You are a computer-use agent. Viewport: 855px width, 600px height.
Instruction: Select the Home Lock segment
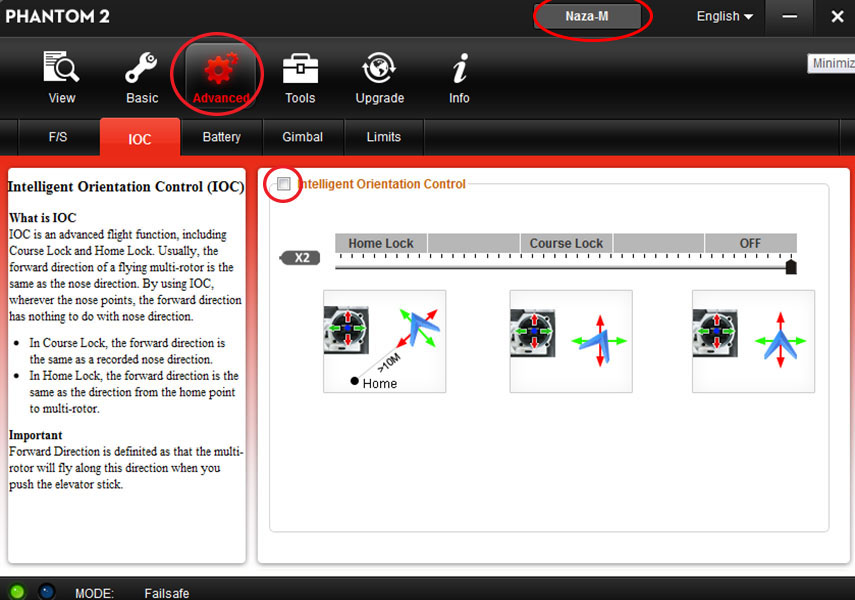381,243
